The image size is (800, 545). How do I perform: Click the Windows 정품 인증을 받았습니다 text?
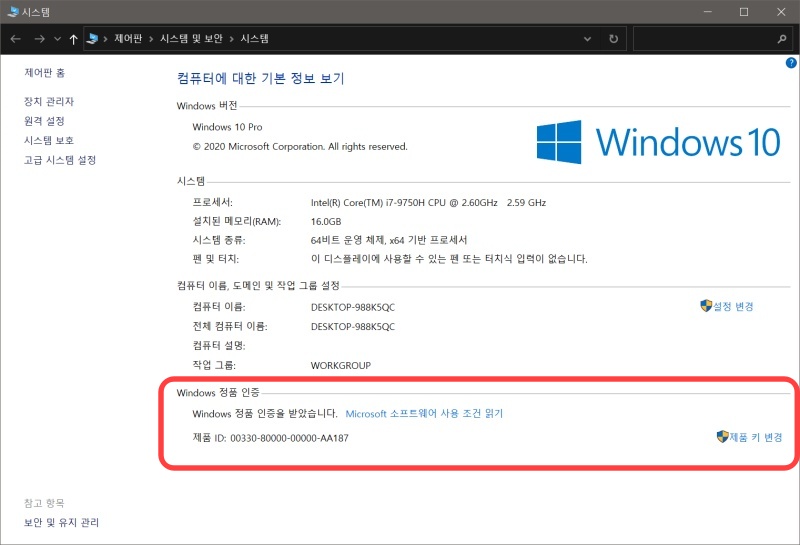(265, 414)
